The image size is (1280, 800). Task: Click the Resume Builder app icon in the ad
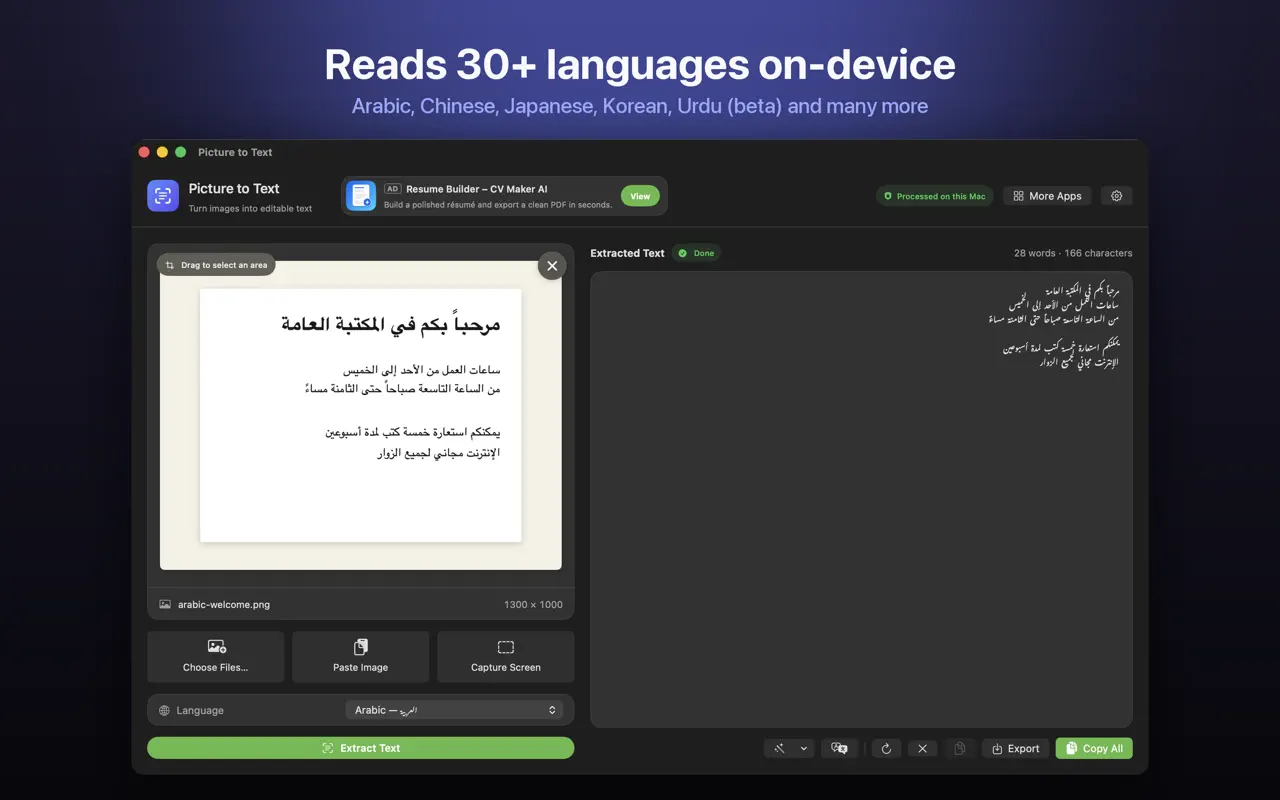[x=360, y=196]
